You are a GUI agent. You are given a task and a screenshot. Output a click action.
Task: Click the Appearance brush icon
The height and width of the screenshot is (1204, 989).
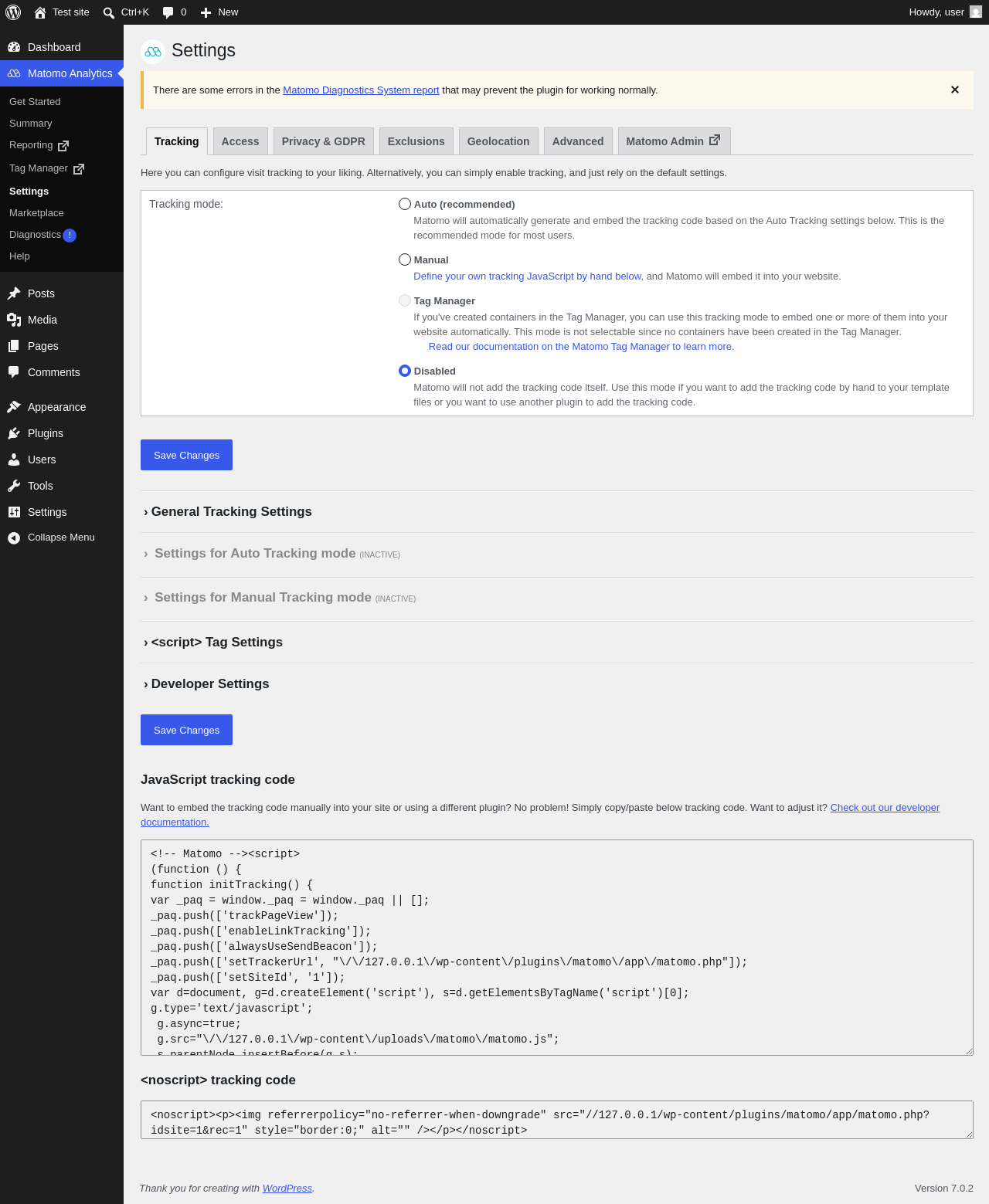click(x=14, y=407)
